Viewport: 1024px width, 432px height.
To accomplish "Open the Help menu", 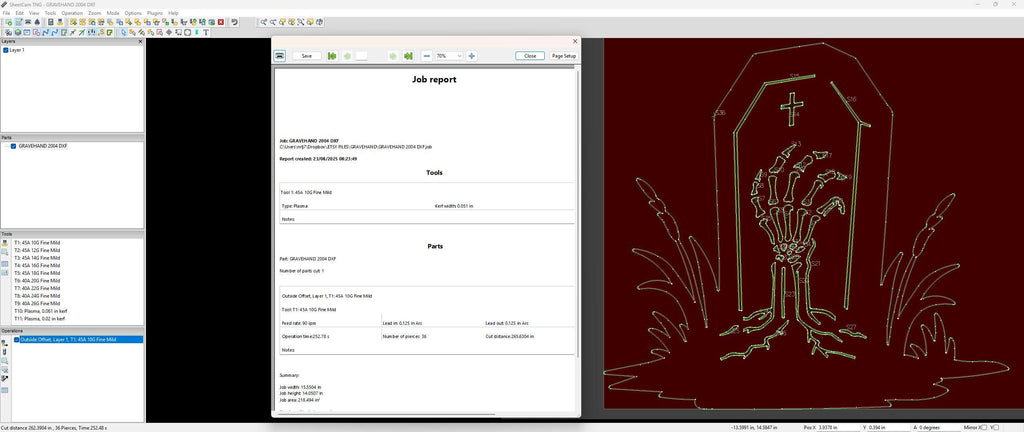I will [173, 13].
